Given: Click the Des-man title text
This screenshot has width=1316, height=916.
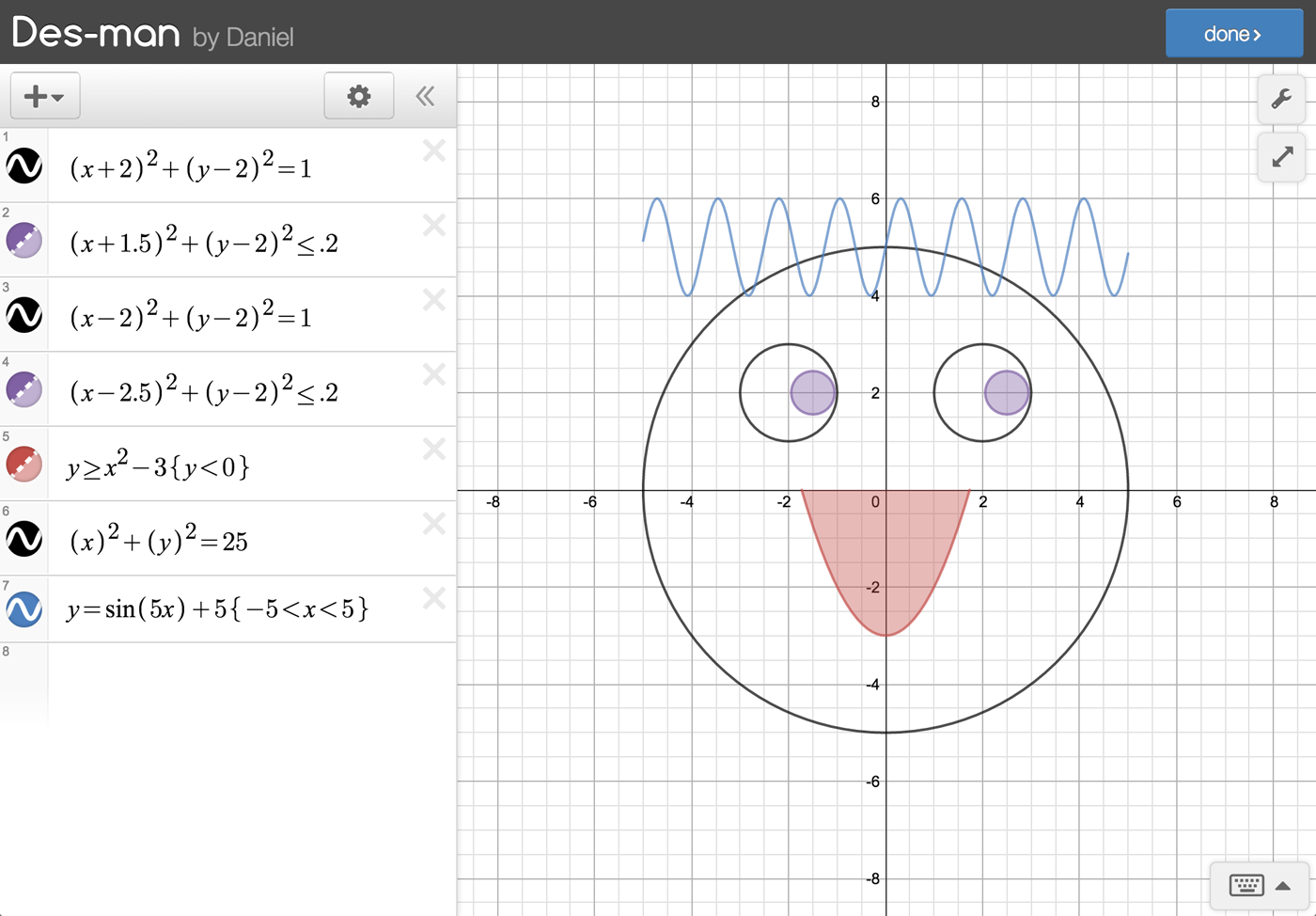Looking at the screenshot, I should 96,33.
